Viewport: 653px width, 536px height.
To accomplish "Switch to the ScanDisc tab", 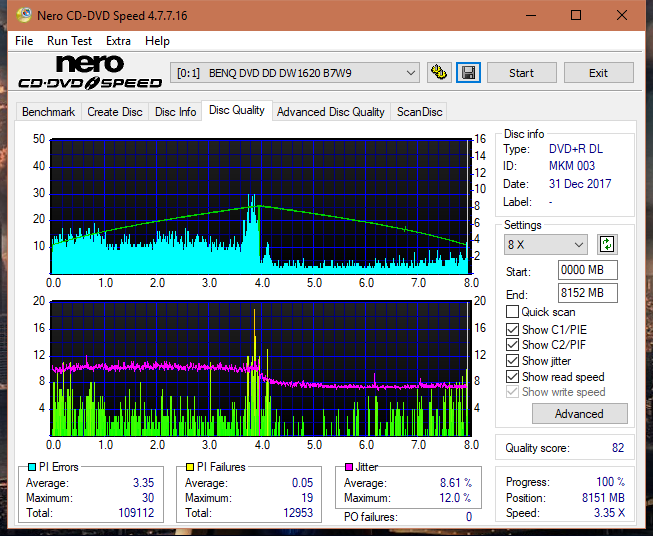I will (x=419, y=112).
